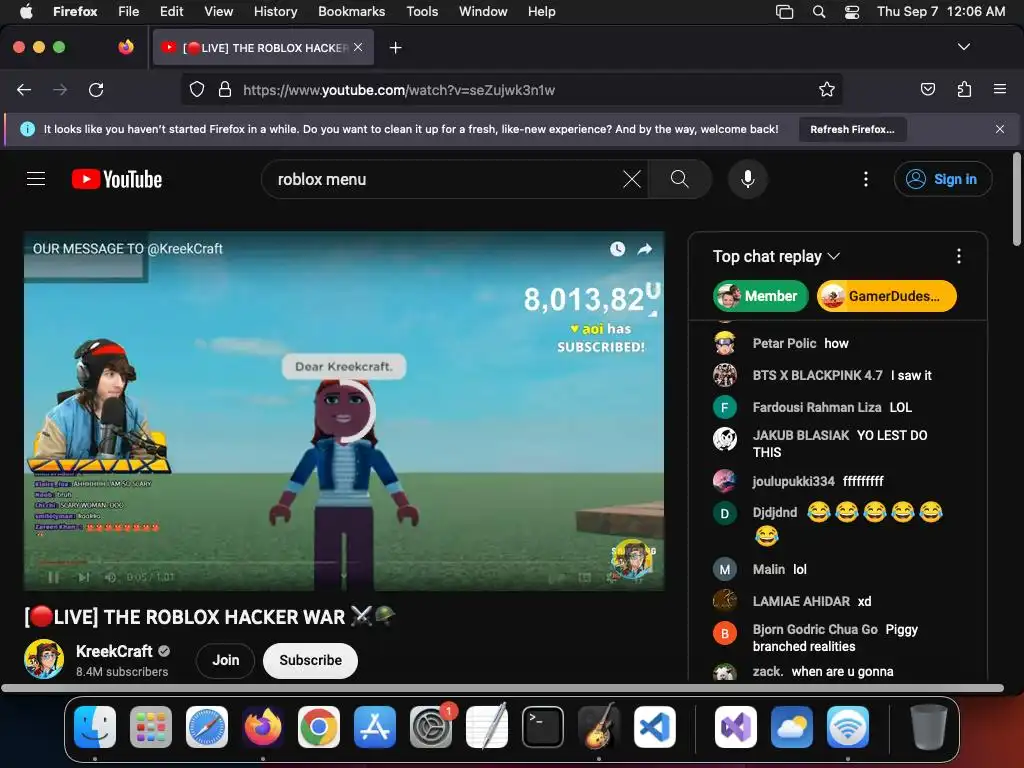Open the Bookmarks menu

(351, 11)
